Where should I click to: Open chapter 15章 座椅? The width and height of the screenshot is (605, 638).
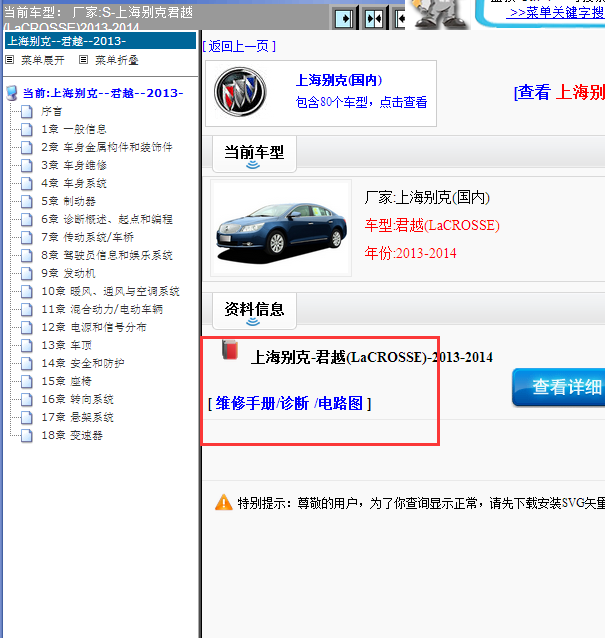(66, 381)
